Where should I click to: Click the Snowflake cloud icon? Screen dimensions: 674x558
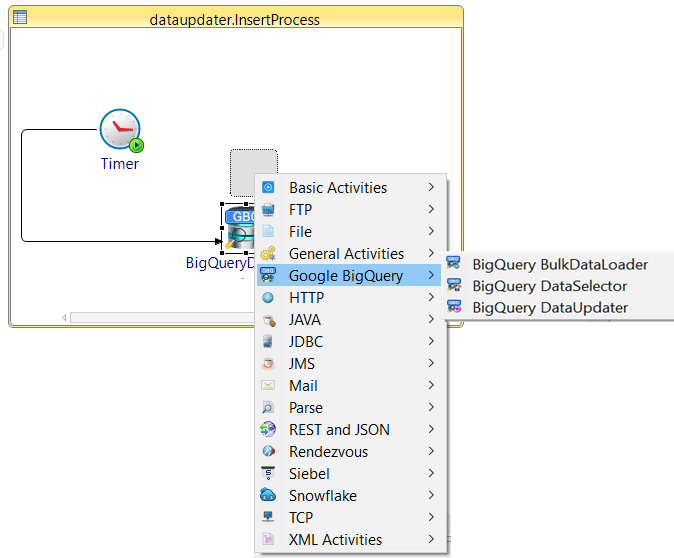click(268, 496)
